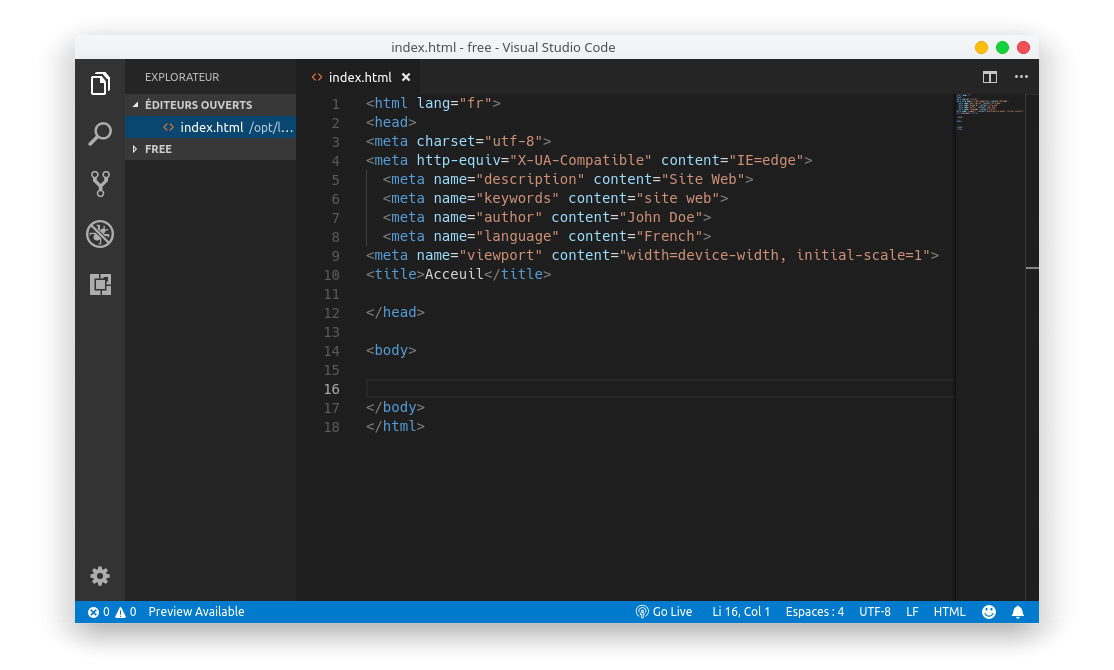Click the Go Live button
The image size is (1114, 670).
[x=664, y=612]
